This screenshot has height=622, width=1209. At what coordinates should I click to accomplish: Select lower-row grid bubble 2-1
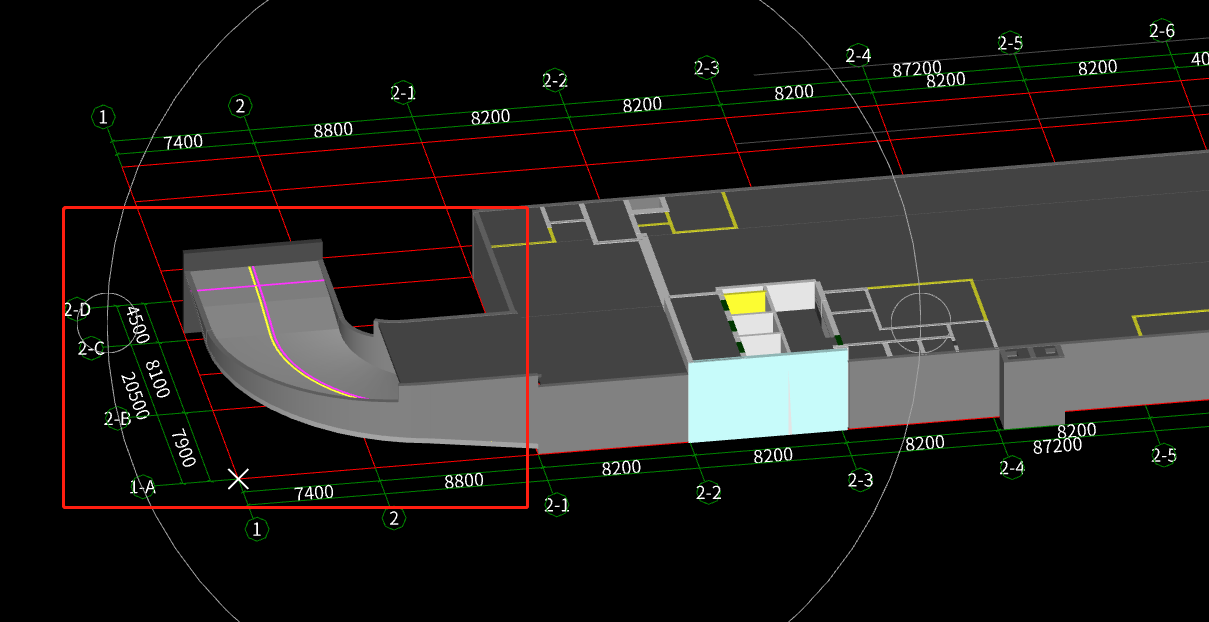[x=557, y=505]
